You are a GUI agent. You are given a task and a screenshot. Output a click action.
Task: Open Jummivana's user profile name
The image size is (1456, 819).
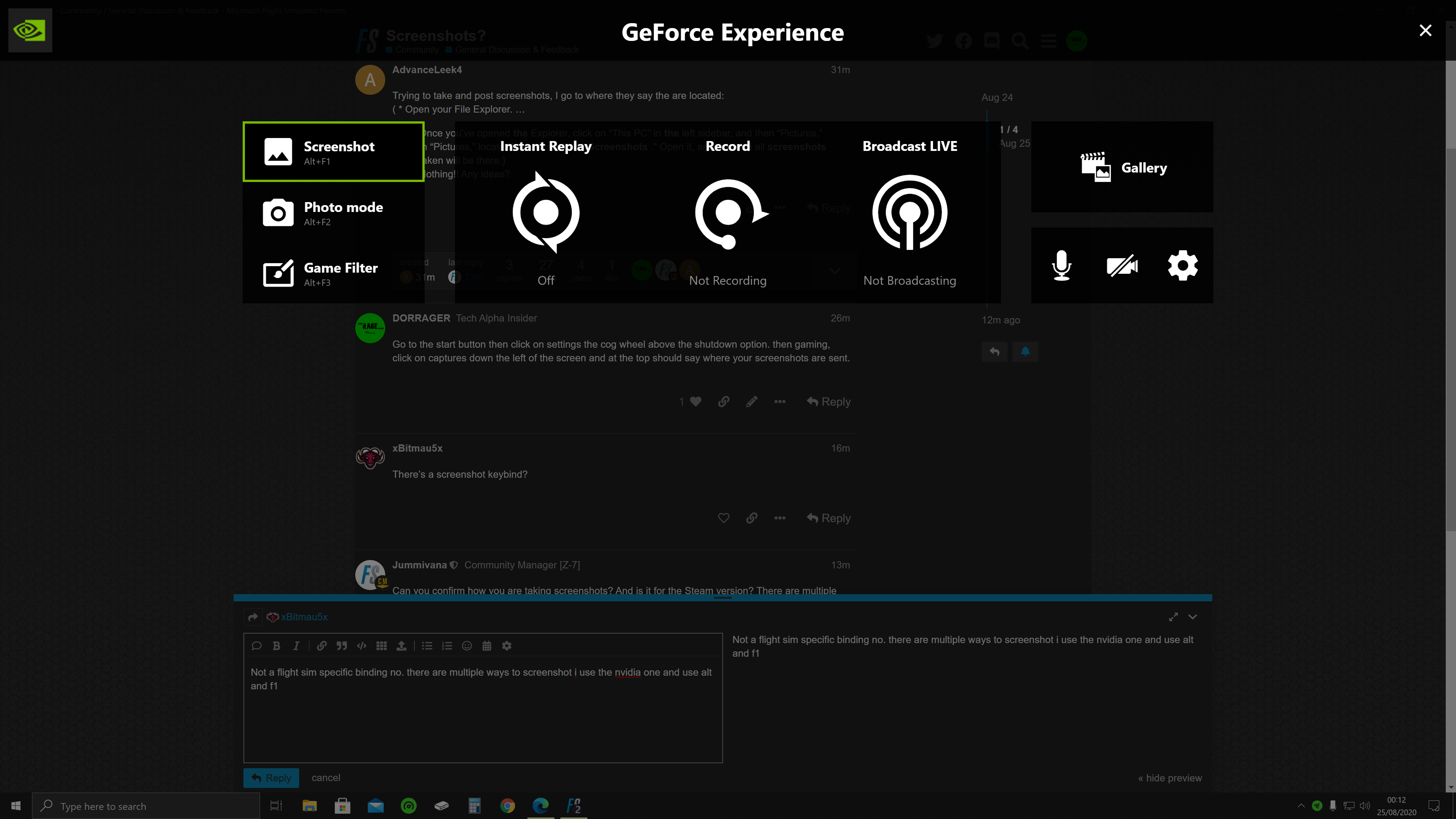419,565
